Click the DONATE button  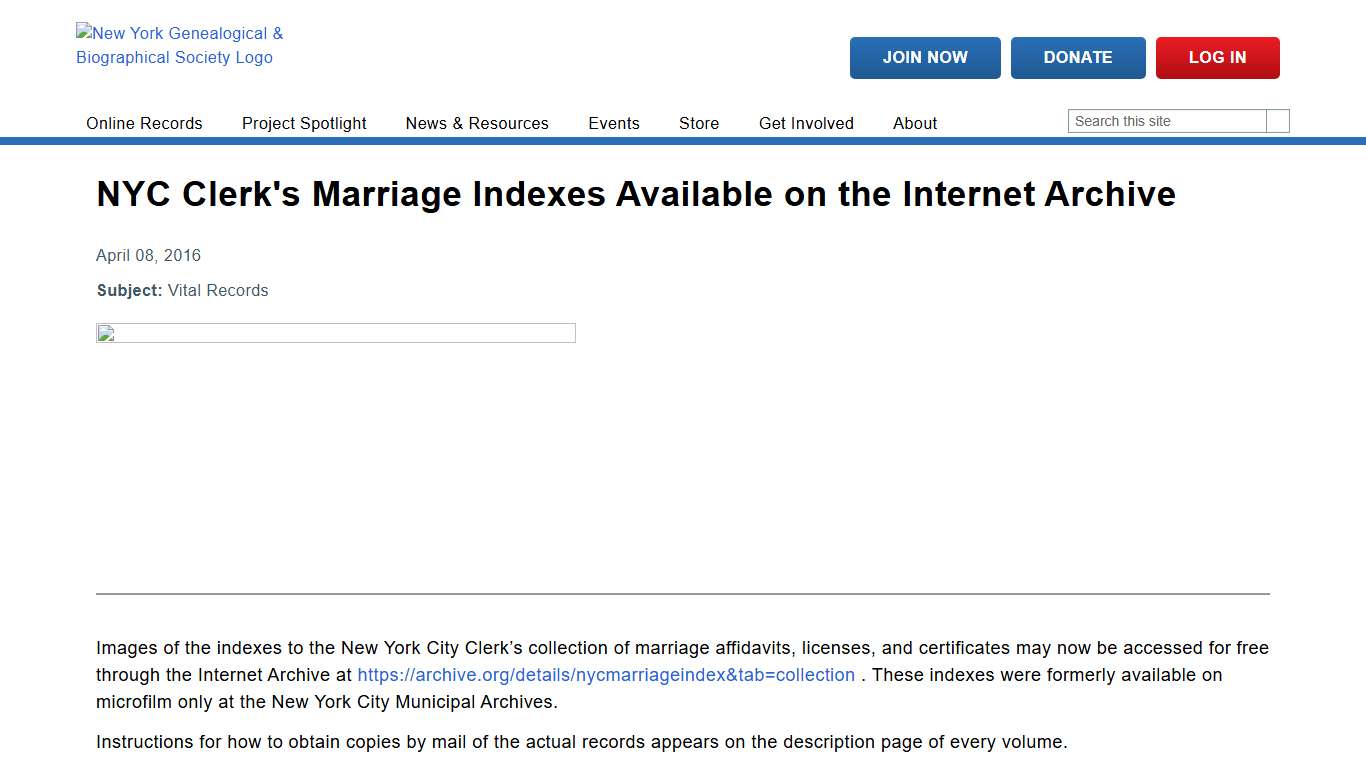pyautogui.click(x=1078, y=57)
